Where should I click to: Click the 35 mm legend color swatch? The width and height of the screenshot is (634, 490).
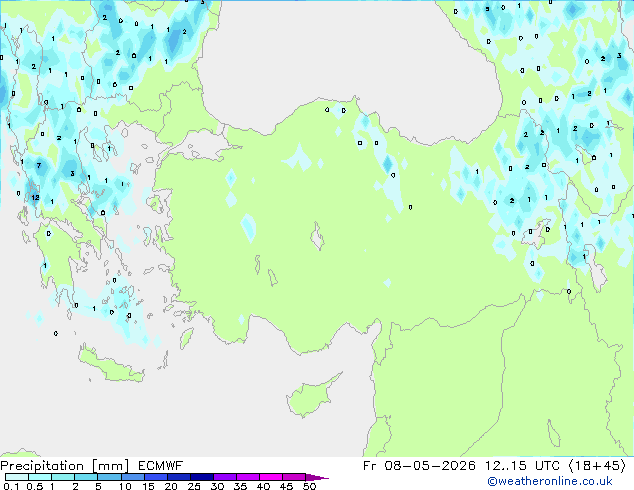(247, 477)
